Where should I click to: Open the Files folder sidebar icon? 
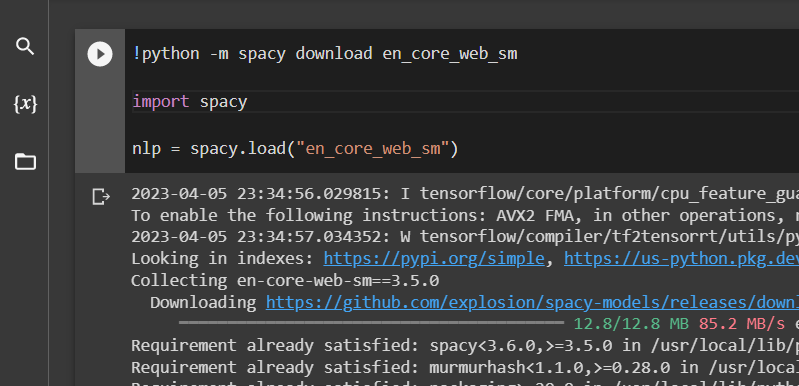25,162
